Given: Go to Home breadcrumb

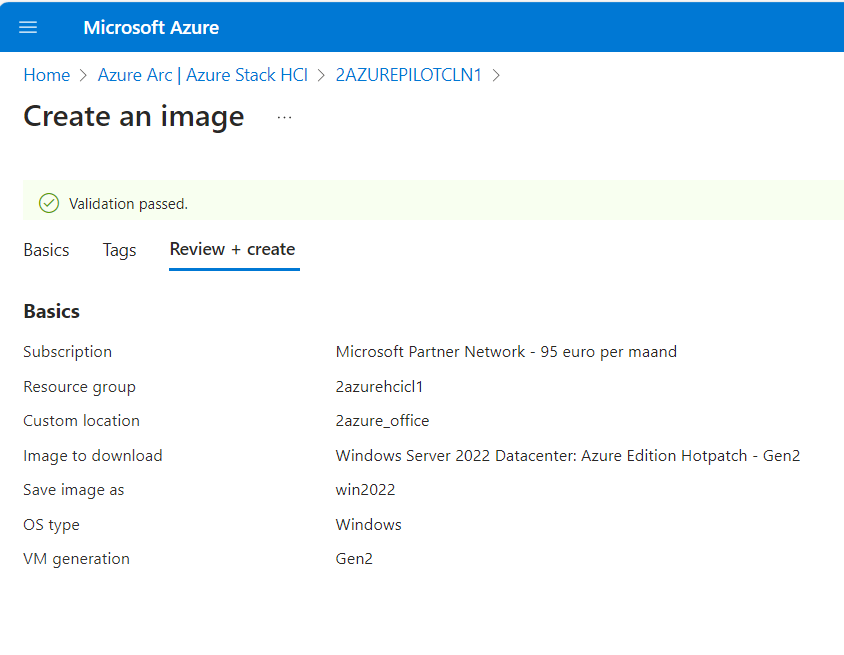Looking at the screenshot, I should pos(47,75).
